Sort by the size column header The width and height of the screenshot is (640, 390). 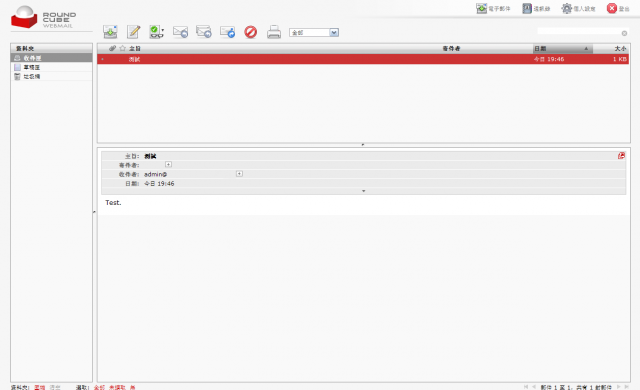click(x=620, y=49)
